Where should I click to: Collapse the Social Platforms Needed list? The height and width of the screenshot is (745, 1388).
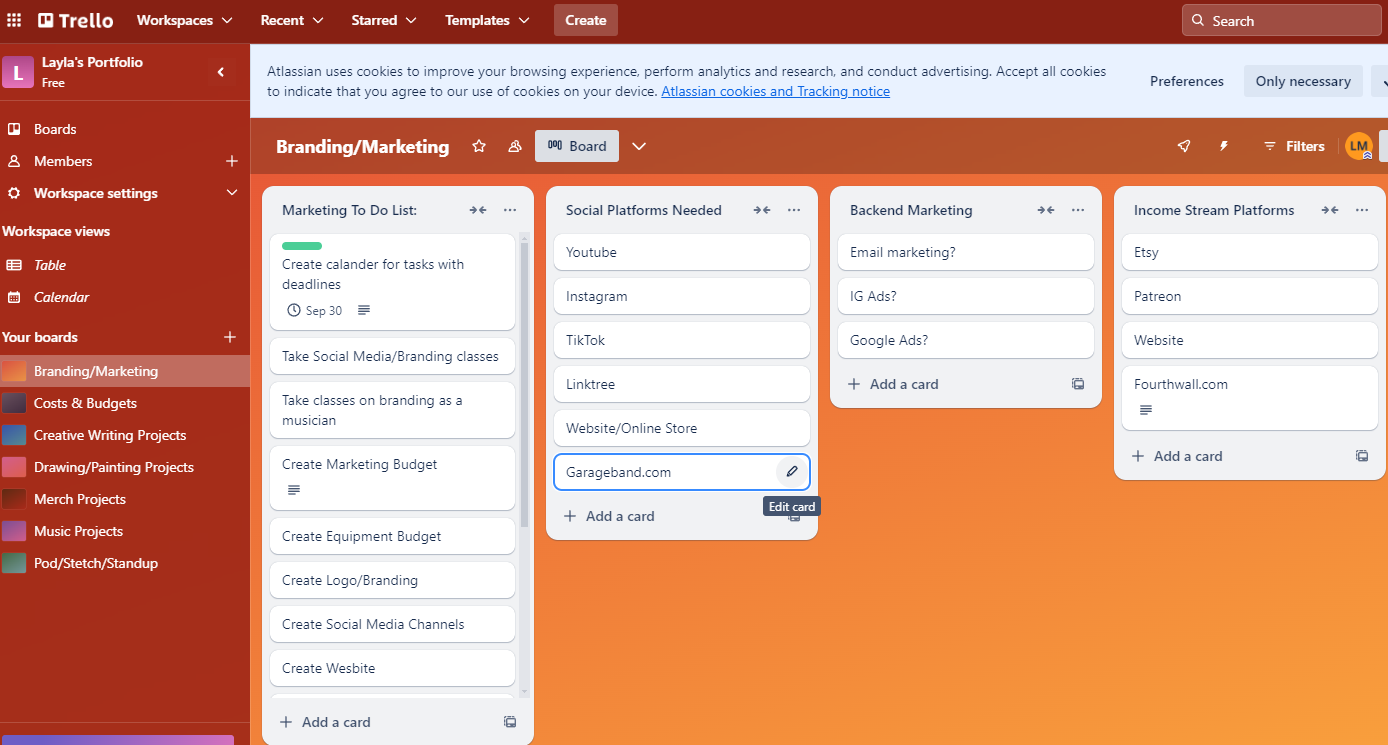762,210
